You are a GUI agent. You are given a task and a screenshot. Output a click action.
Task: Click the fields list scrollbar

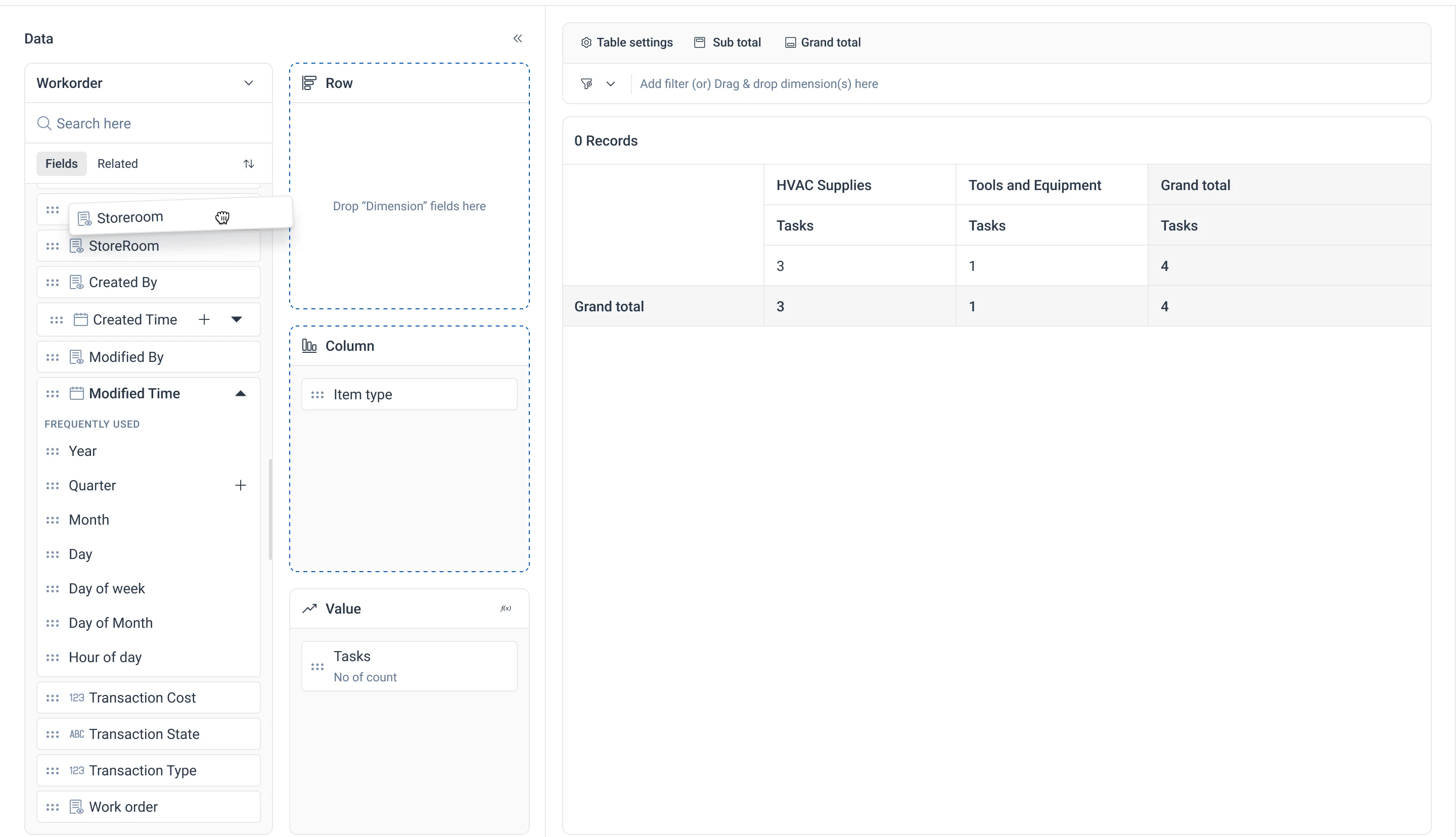point(270,509)
